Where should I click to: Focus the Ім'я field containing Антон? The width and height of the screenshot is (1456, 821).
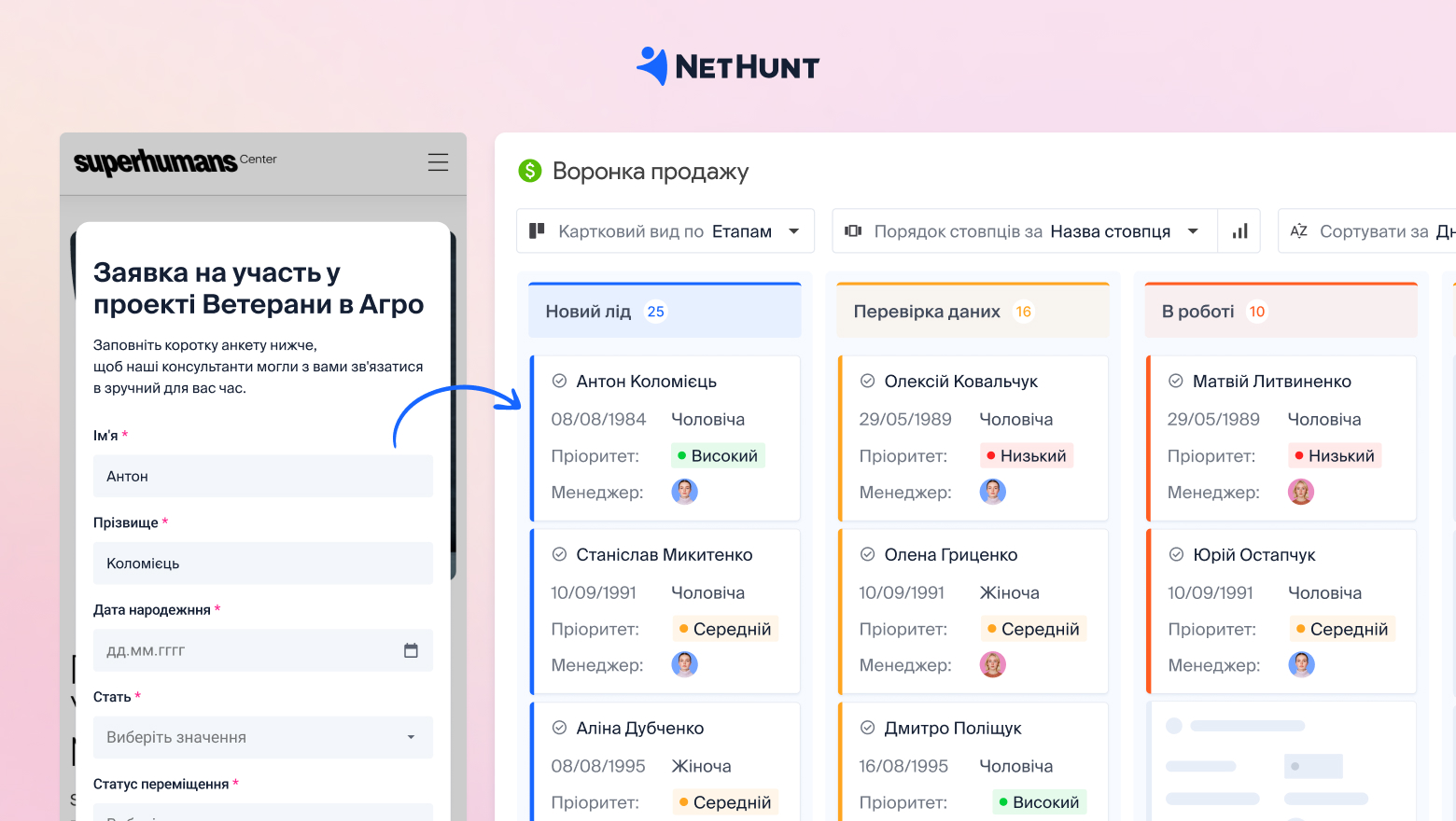tap(263, 476)
